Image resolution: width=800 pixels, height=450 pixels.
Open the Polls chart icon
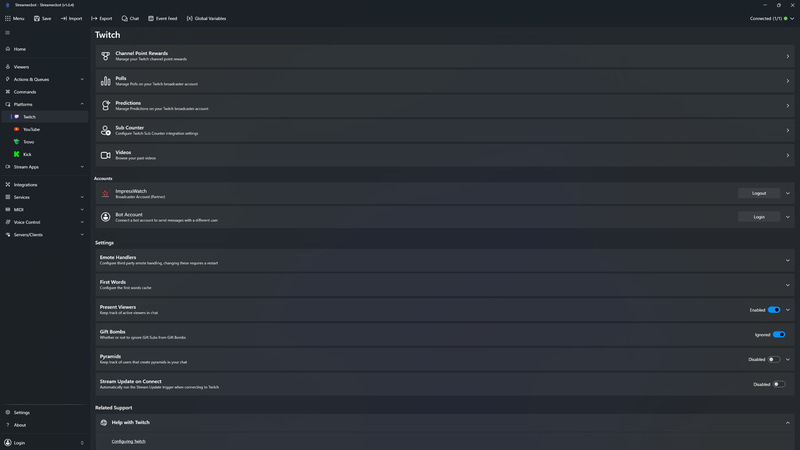[106, 81]
